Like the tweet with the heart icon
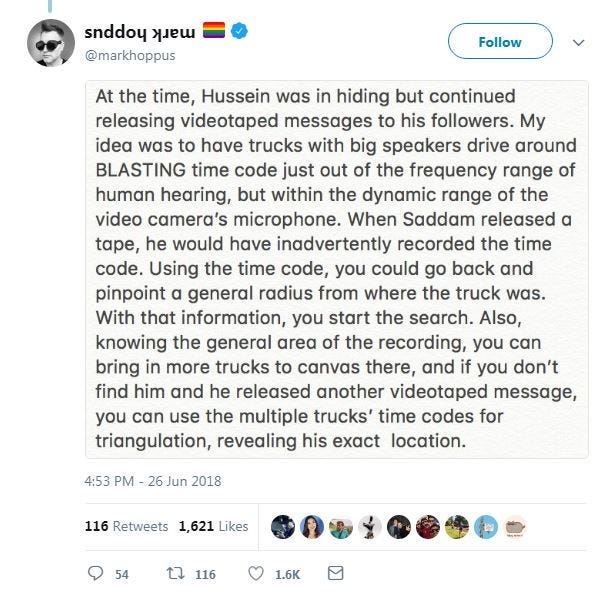The height and width of the screenshot is (597, 615). point(256,573)
